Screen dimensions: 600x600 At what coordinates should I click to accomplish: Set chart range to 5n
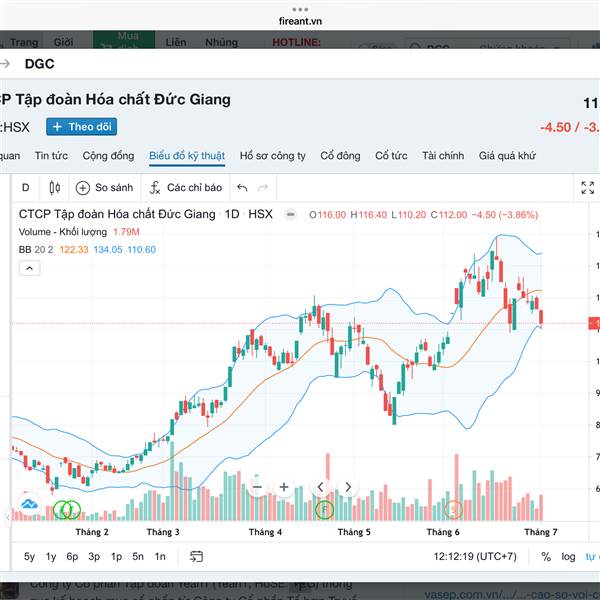tap(138, 556)
